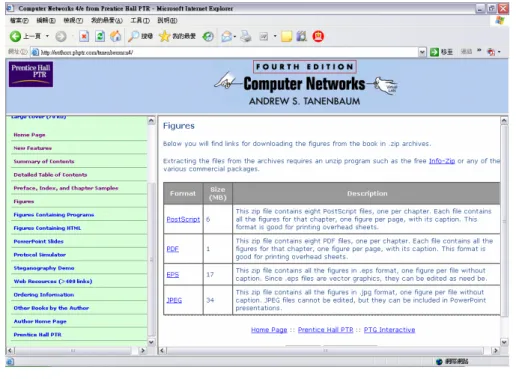Go to Home Page footer link
The width and height of the screenshot is (516, 379).
269,330
